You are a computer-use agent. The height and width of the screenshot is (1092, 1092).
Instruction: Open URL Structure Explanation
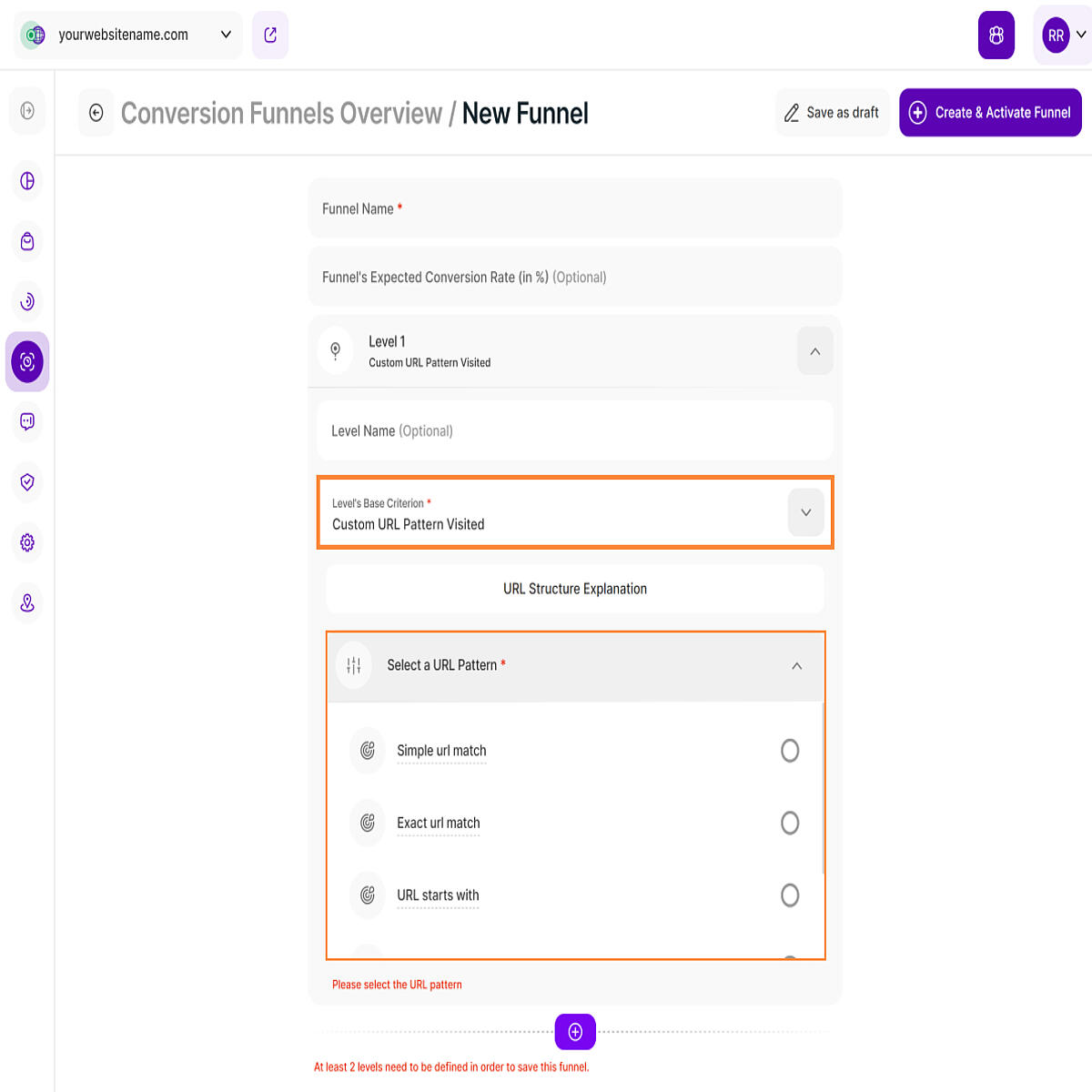575,589
